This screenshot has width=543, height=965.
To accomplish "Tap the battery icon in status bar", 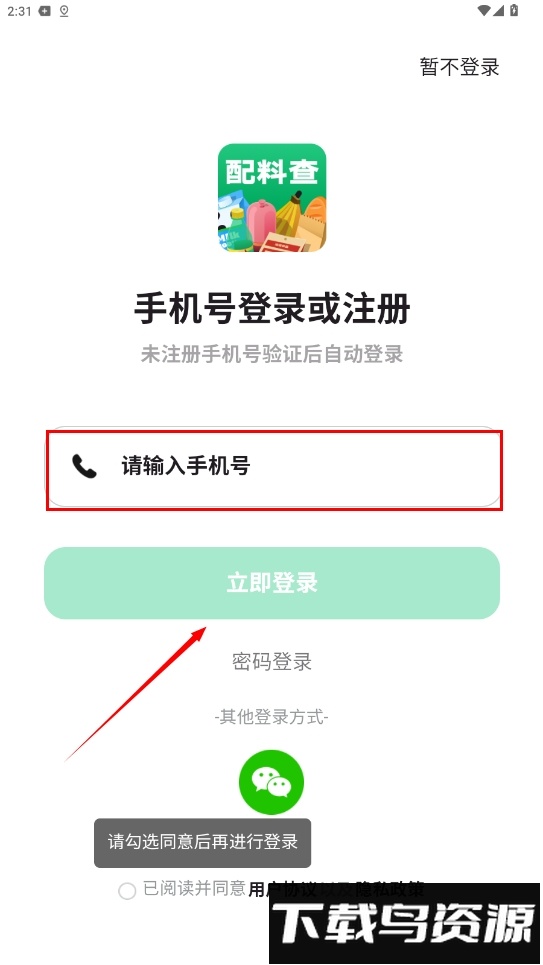I will (514, 10).
